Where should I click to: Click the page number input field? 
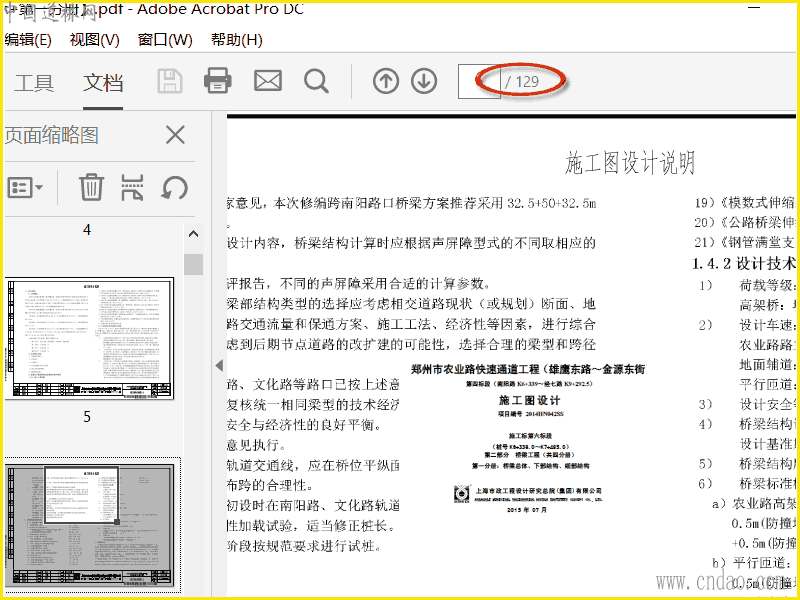pos(479,81)
